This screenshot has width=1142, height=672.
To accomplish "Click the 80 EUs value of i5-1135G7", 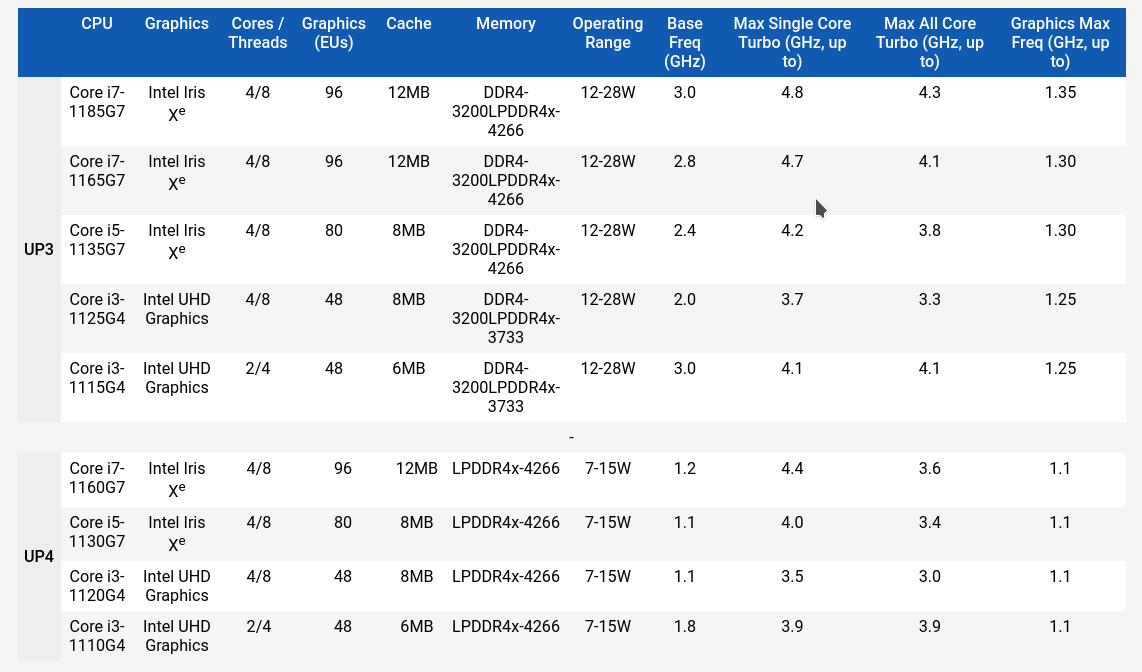I will tap(334, 231).
